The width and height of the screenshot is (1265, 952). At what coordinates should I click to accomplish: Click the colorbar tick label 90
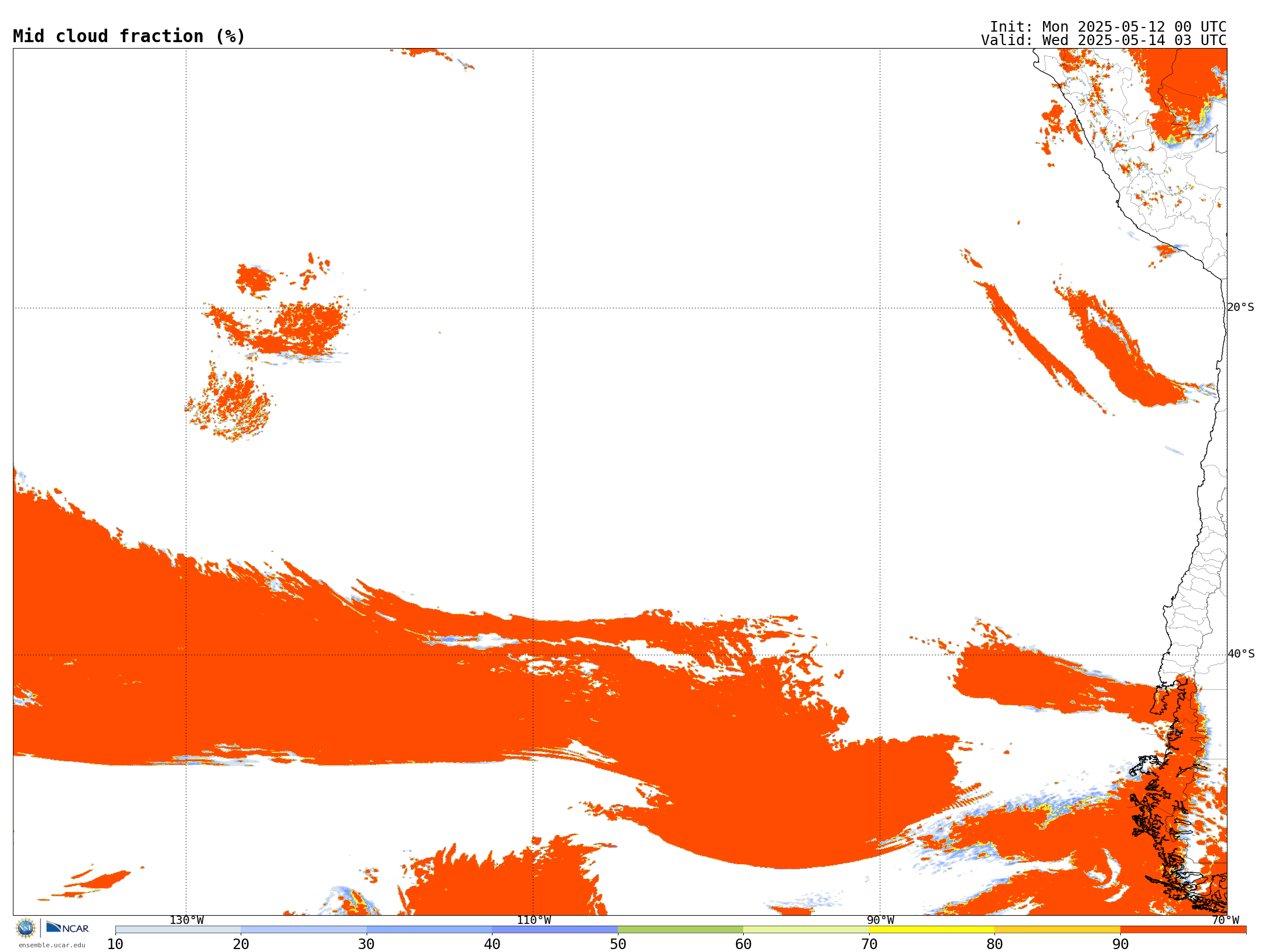coord(1120,944)
